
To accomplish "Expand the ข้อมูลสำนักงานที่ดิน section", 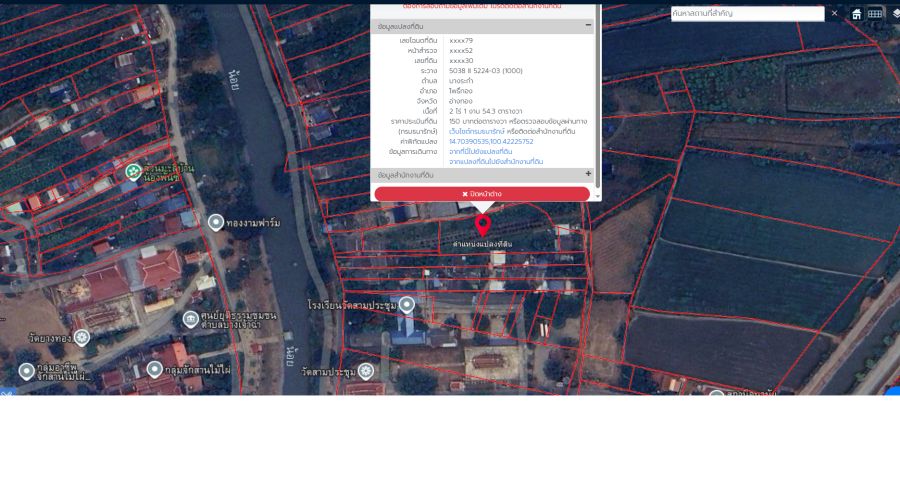I will click(x=588, y=174).
